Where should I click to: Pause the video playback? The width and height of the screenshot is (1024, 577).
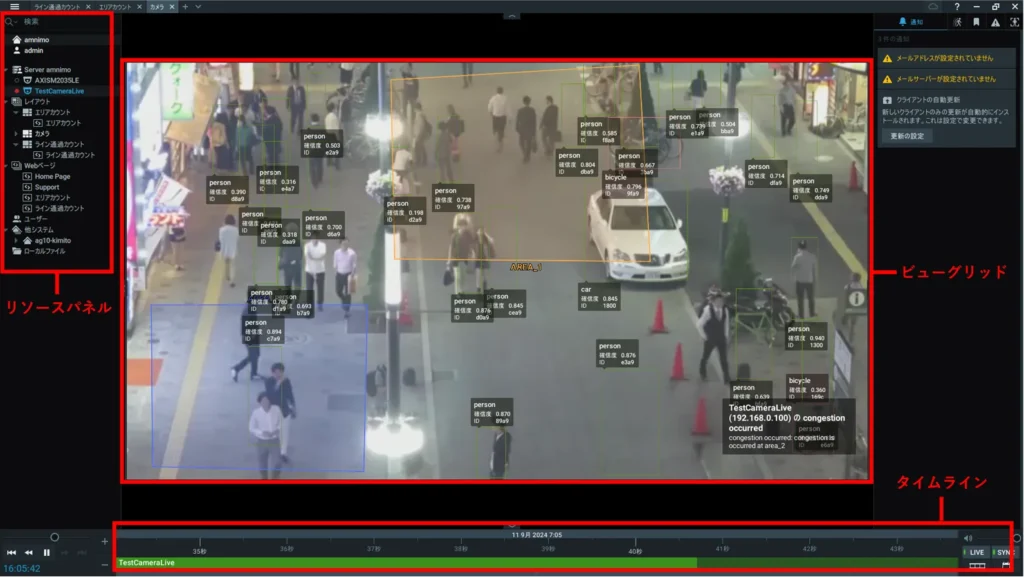(46, 552)
